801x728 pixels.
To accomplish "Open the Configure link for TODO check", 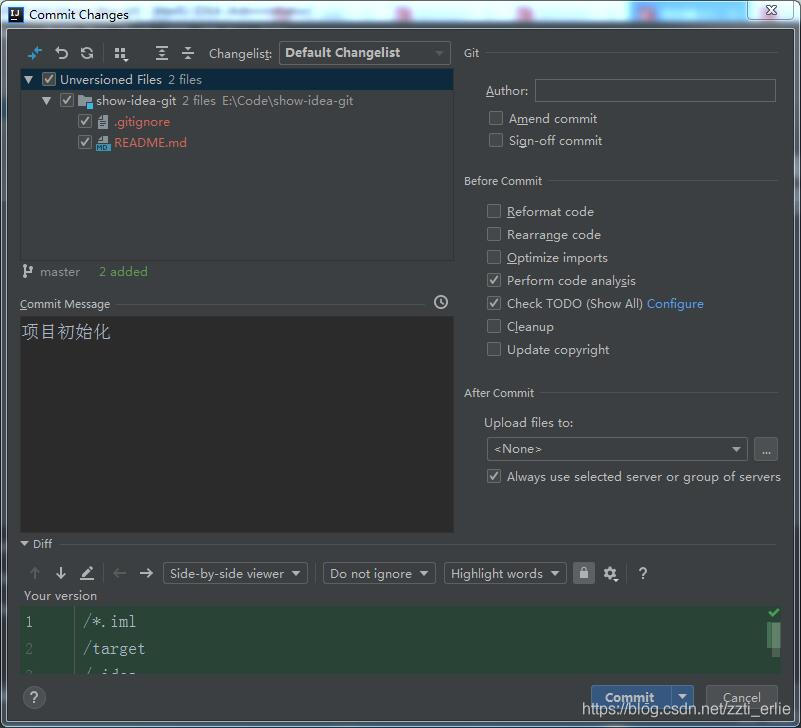I will tap(675, 303).
